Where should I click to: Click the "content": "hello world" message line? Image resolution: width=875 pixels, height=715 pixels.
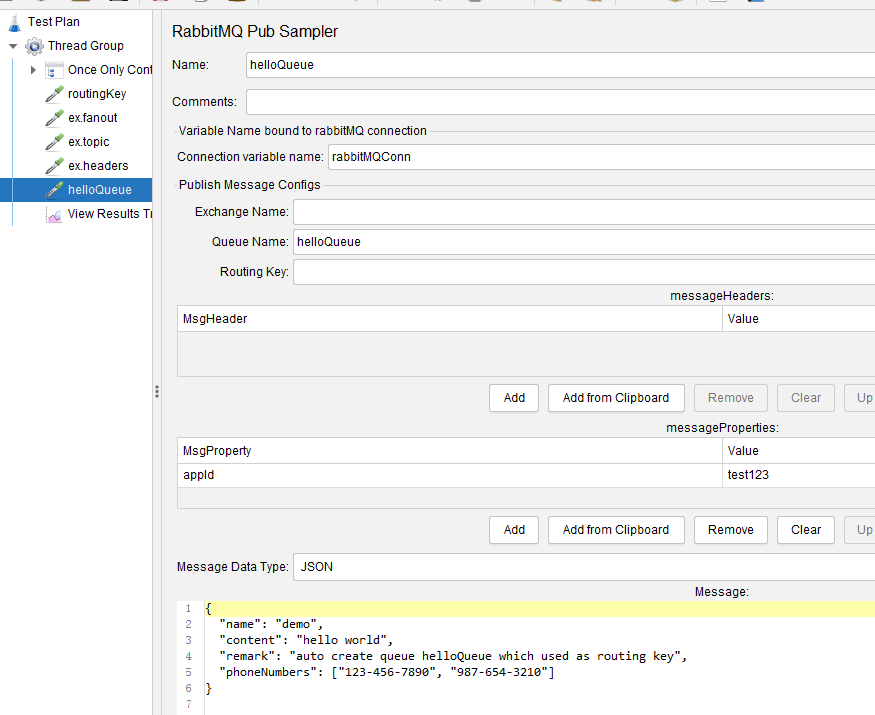(x=306, y=641)
